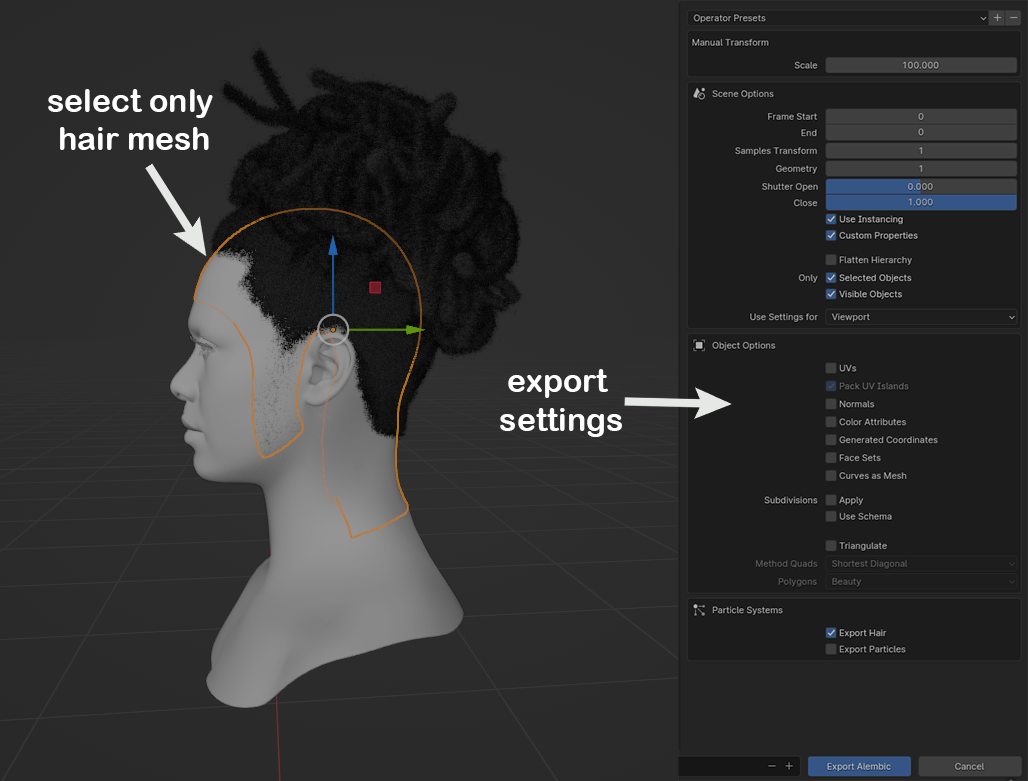Increment filename number with plus button
Viewport: 1028px width, 781px height.
789,766
